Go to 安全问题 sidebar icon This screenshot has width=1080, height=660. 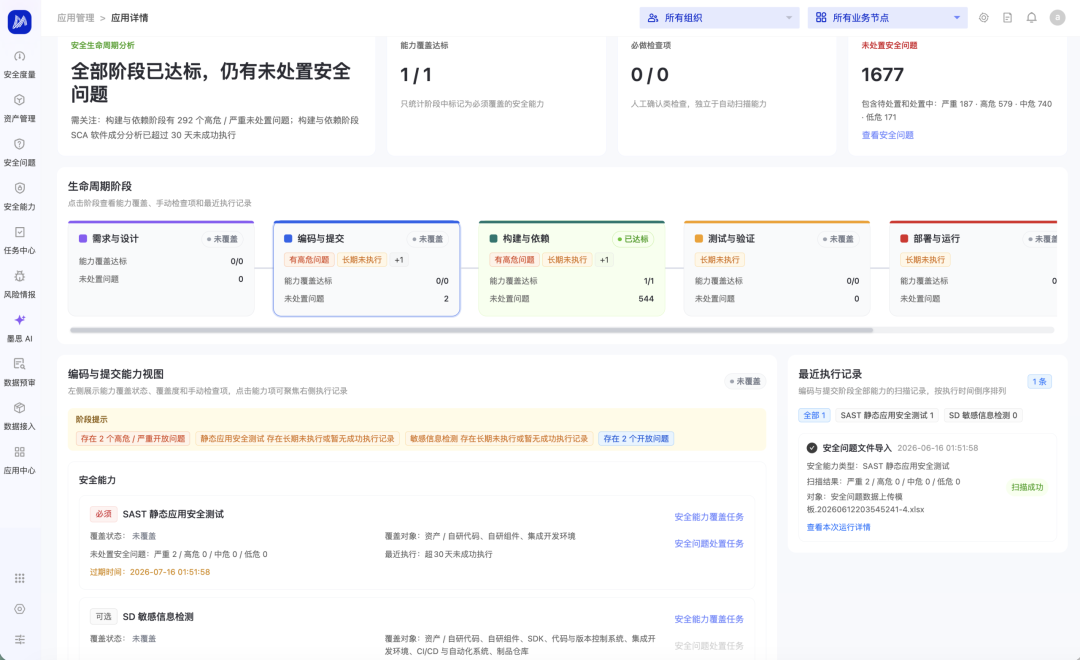point(19,152)
